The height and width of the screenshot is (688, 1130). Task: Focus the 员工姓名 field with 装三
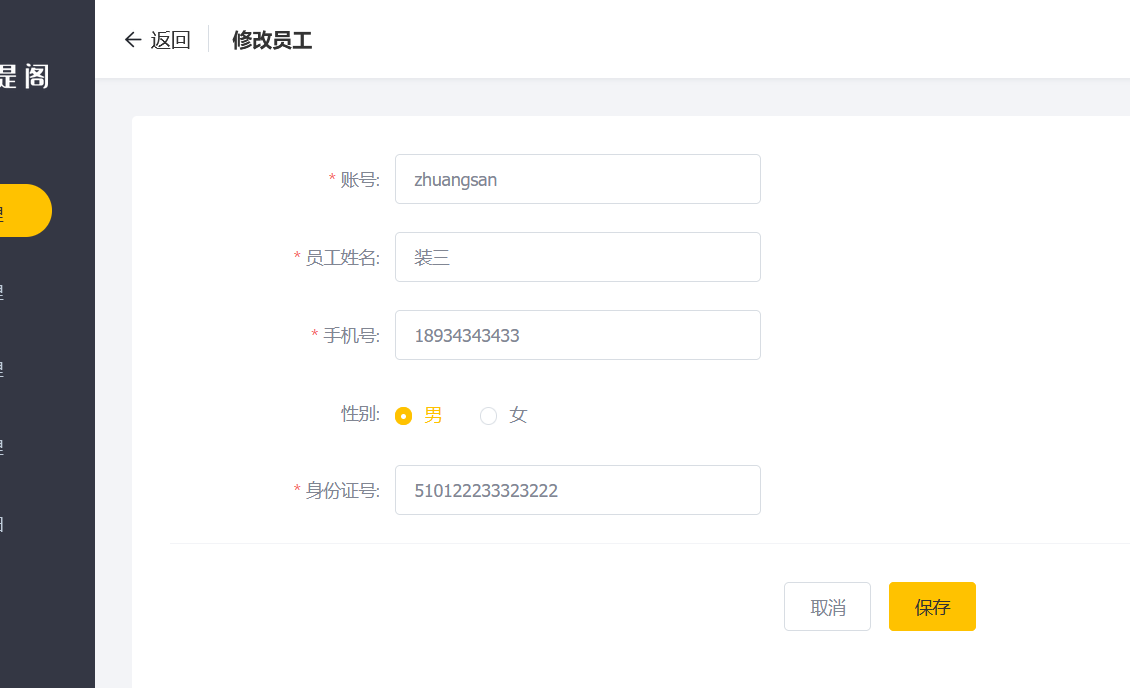[x=577, y=257]
